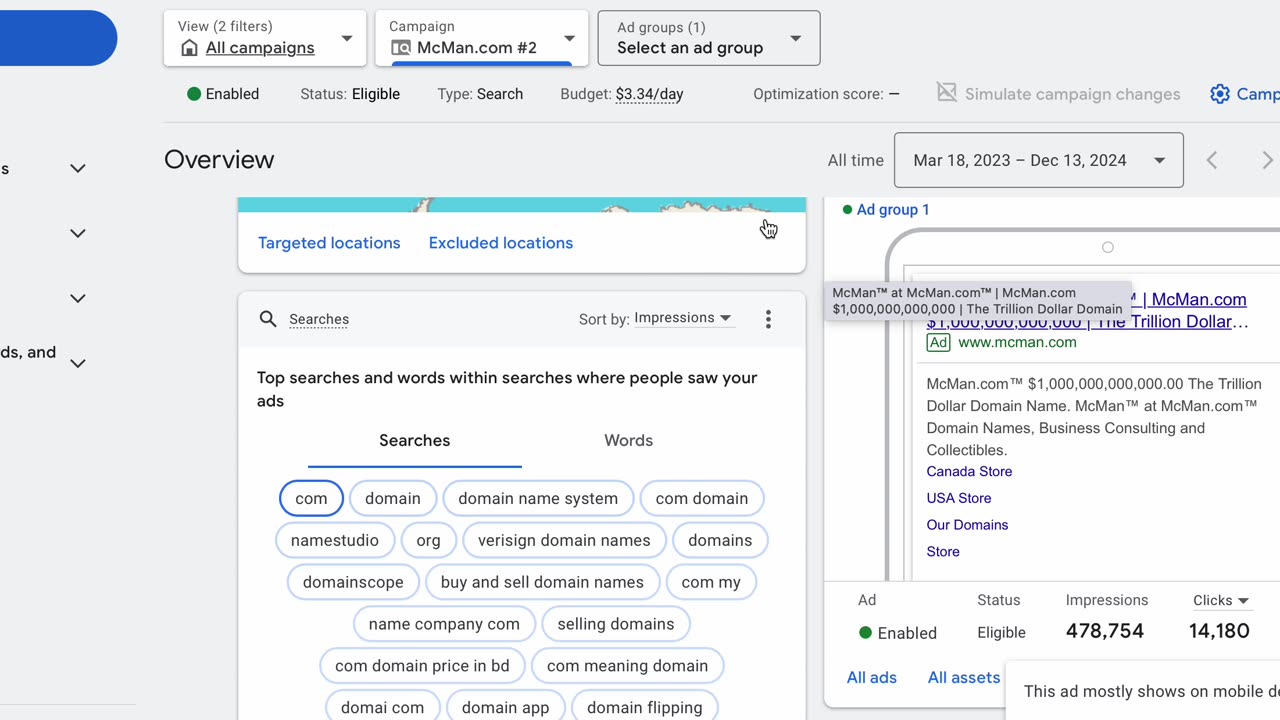Go to previous date range arrow
This screenshot has height=720, width=1280.
point(1212,160)
